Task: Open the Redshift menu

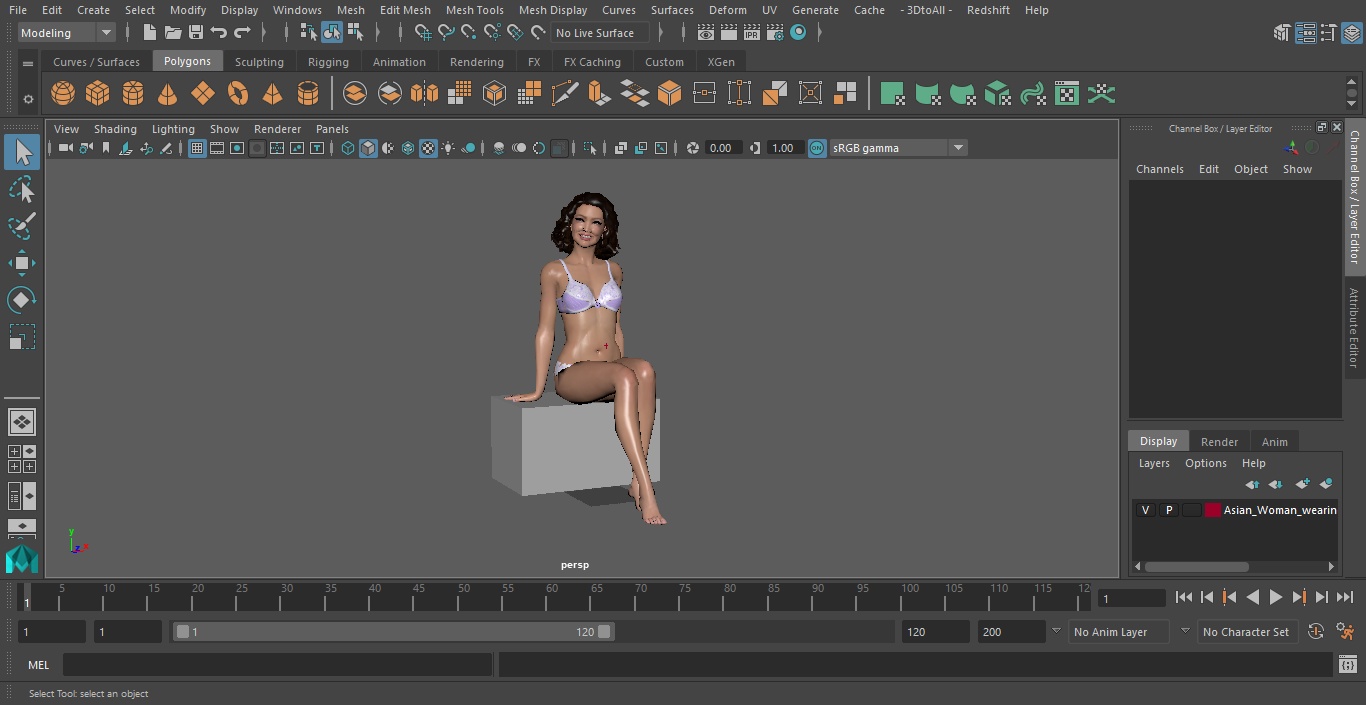Action: click(x=988, y=10)
